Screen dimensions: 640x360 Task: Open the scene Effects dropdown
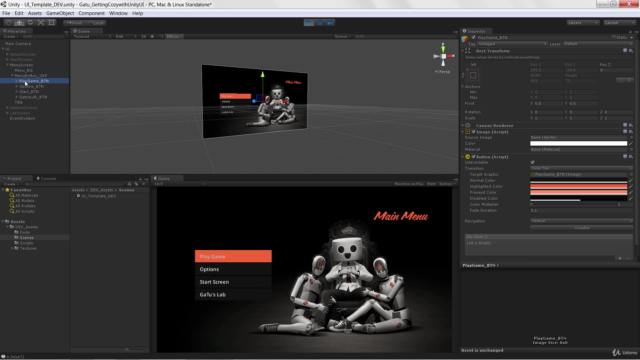point(174,36)
